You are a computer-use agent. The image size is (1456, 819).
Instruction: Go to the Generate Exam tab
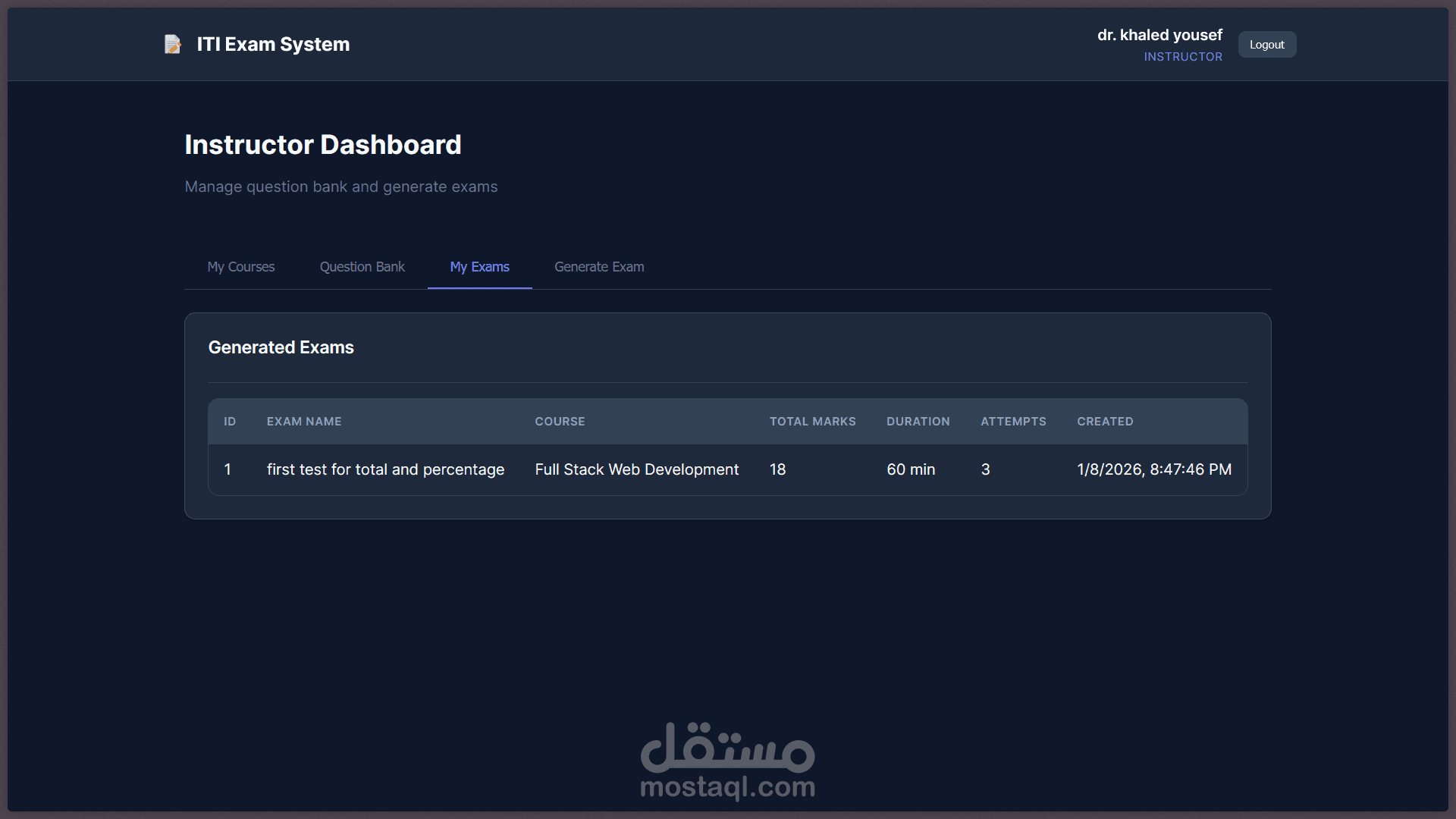click(x=599, y=267)
